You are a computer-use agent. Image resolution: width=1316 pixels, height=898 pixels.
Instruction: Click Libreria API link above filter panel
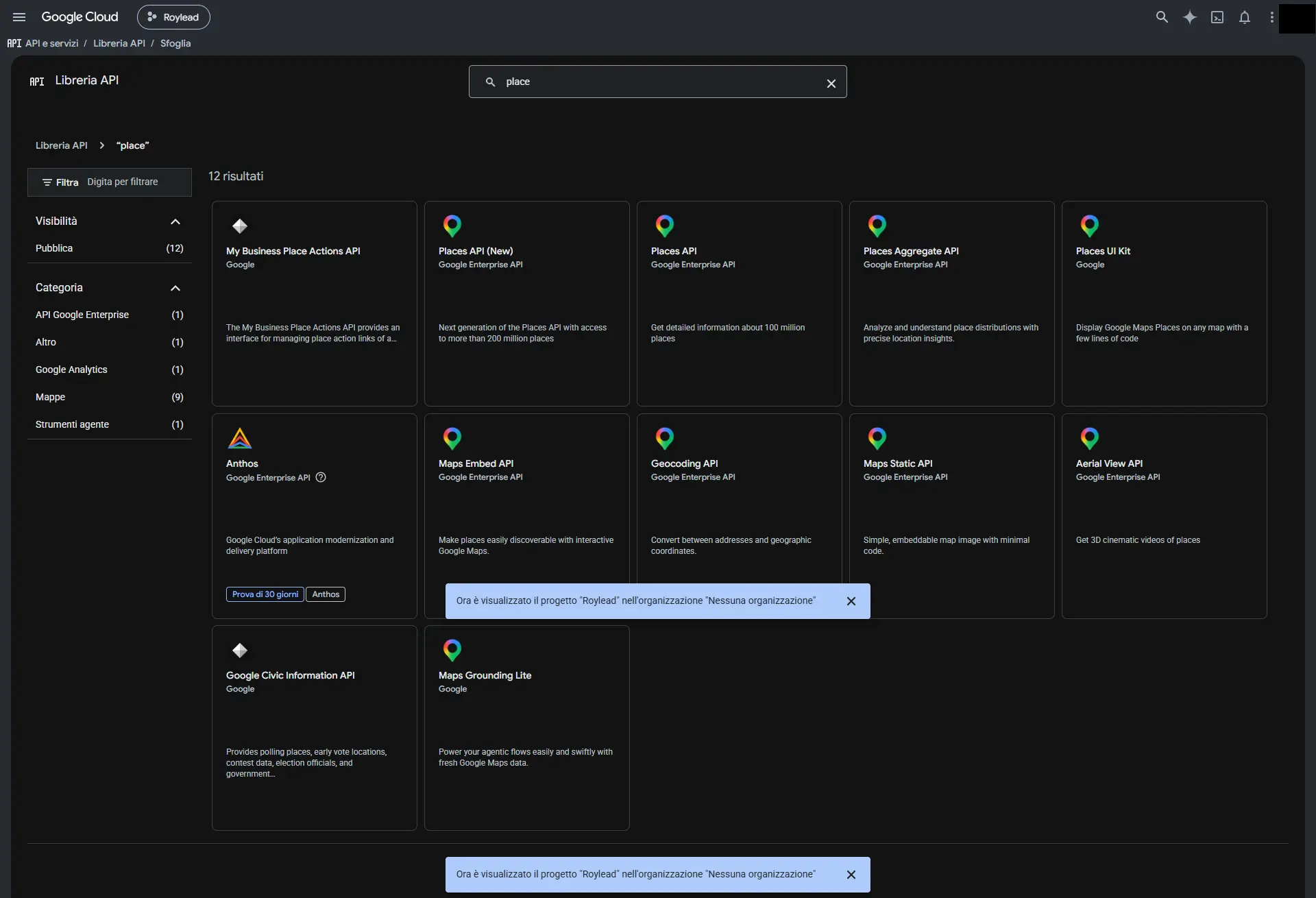point(62,145)
